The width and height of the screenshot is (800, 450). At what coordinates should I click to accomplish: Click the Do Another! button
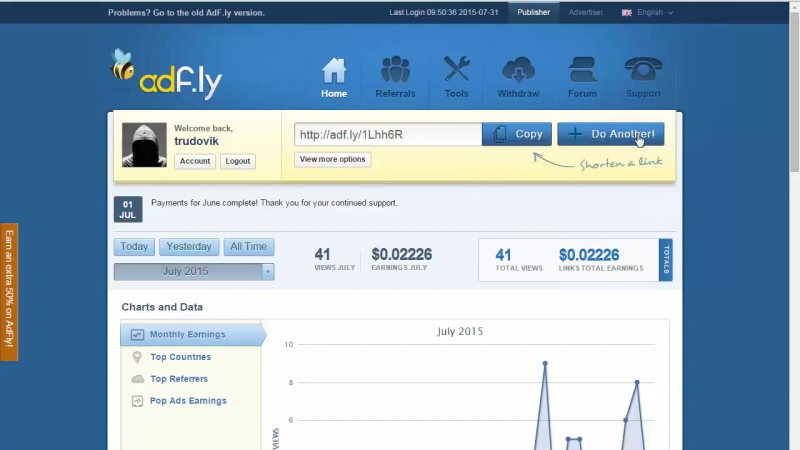611,134
